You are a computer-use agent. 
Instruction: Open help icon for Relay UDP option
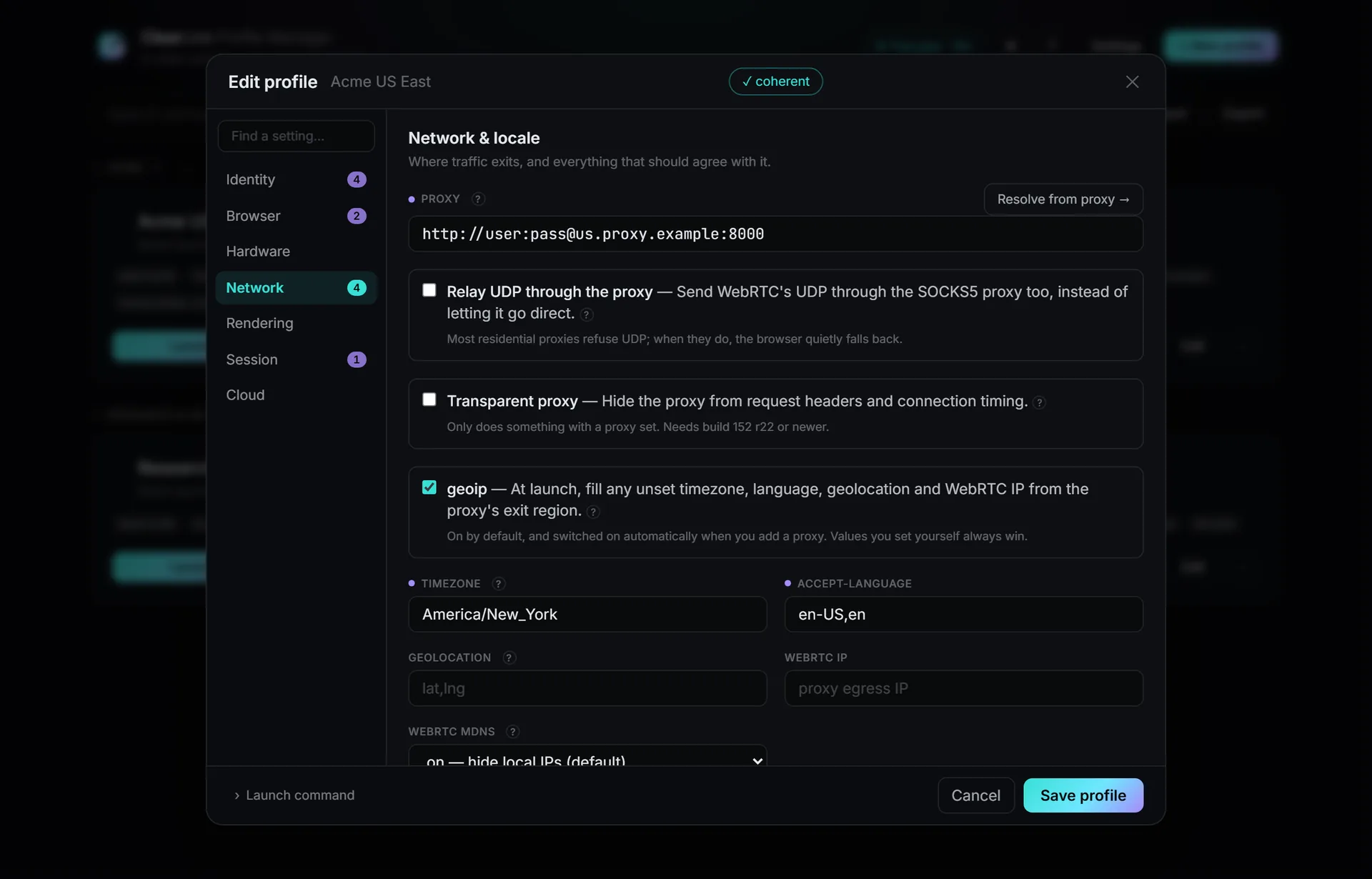point(586,314)
